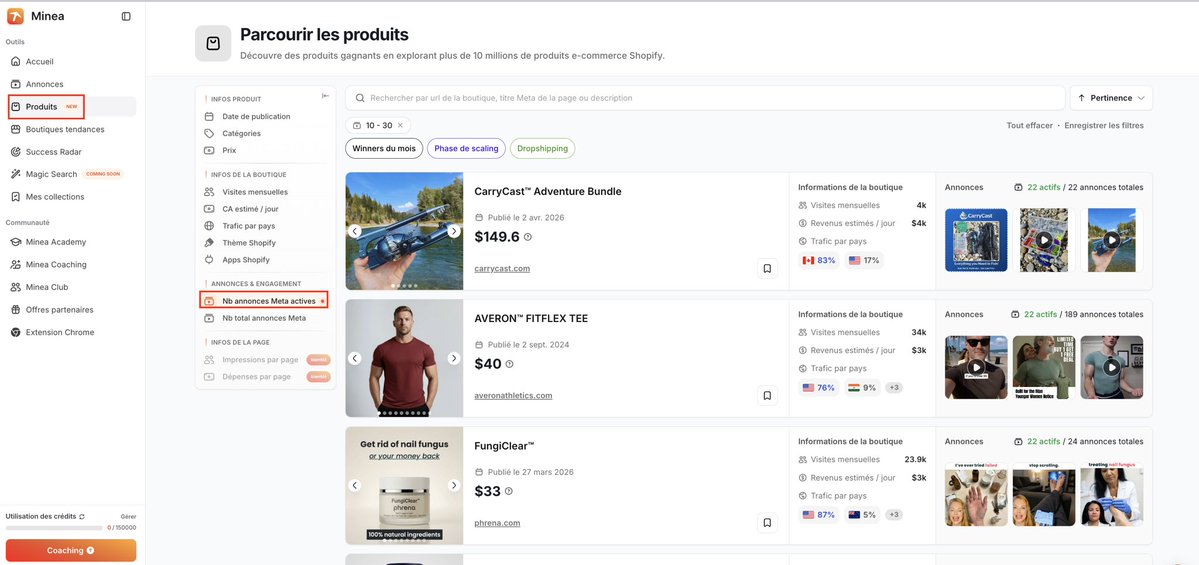Remove the 10 - 30 filter chip

point(400,125)
